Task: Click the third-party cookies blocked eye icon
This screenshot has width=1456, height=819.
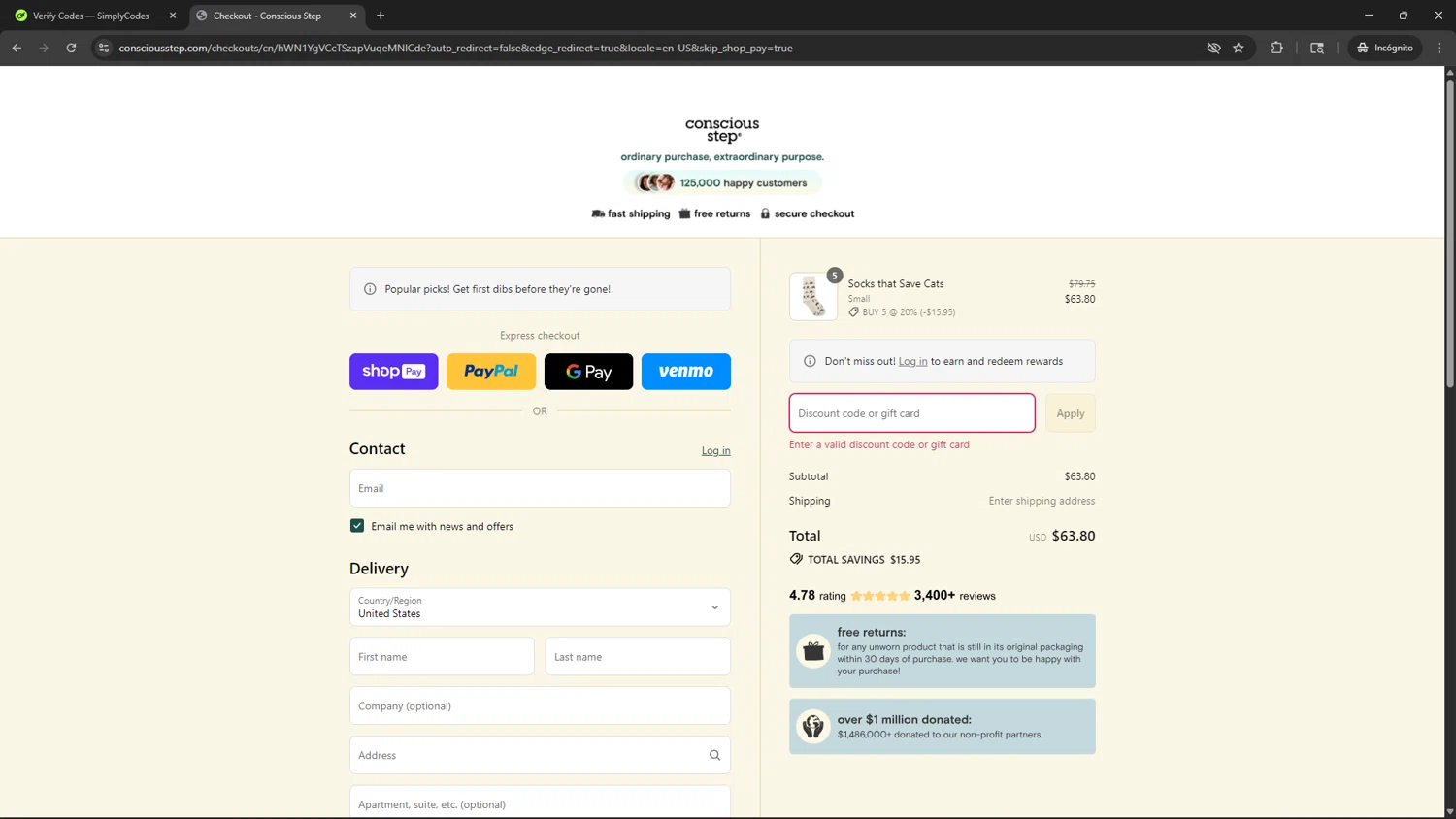Action: tap(1213, 48)
